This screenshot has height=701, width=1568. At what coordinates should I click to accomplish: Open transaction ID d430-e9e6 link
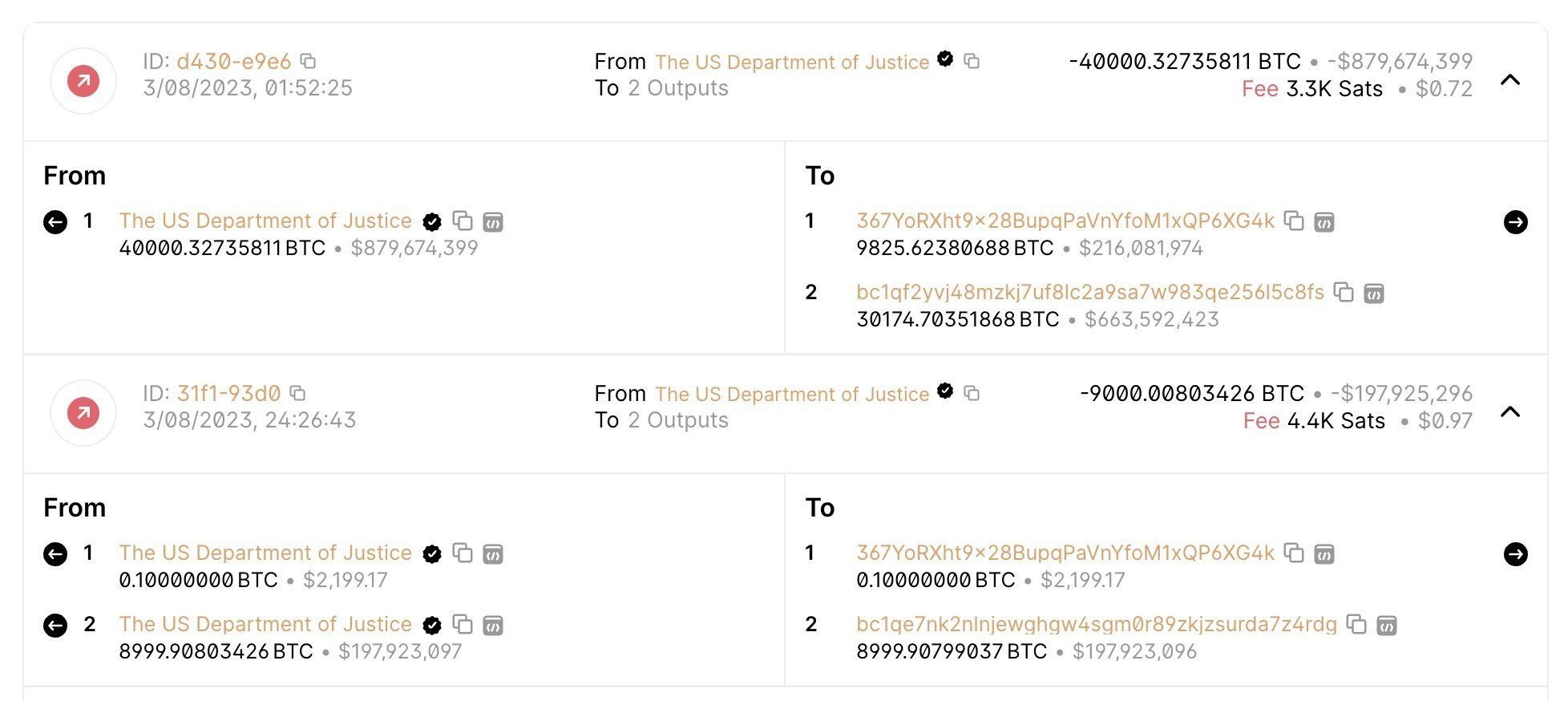click(234, 61)
